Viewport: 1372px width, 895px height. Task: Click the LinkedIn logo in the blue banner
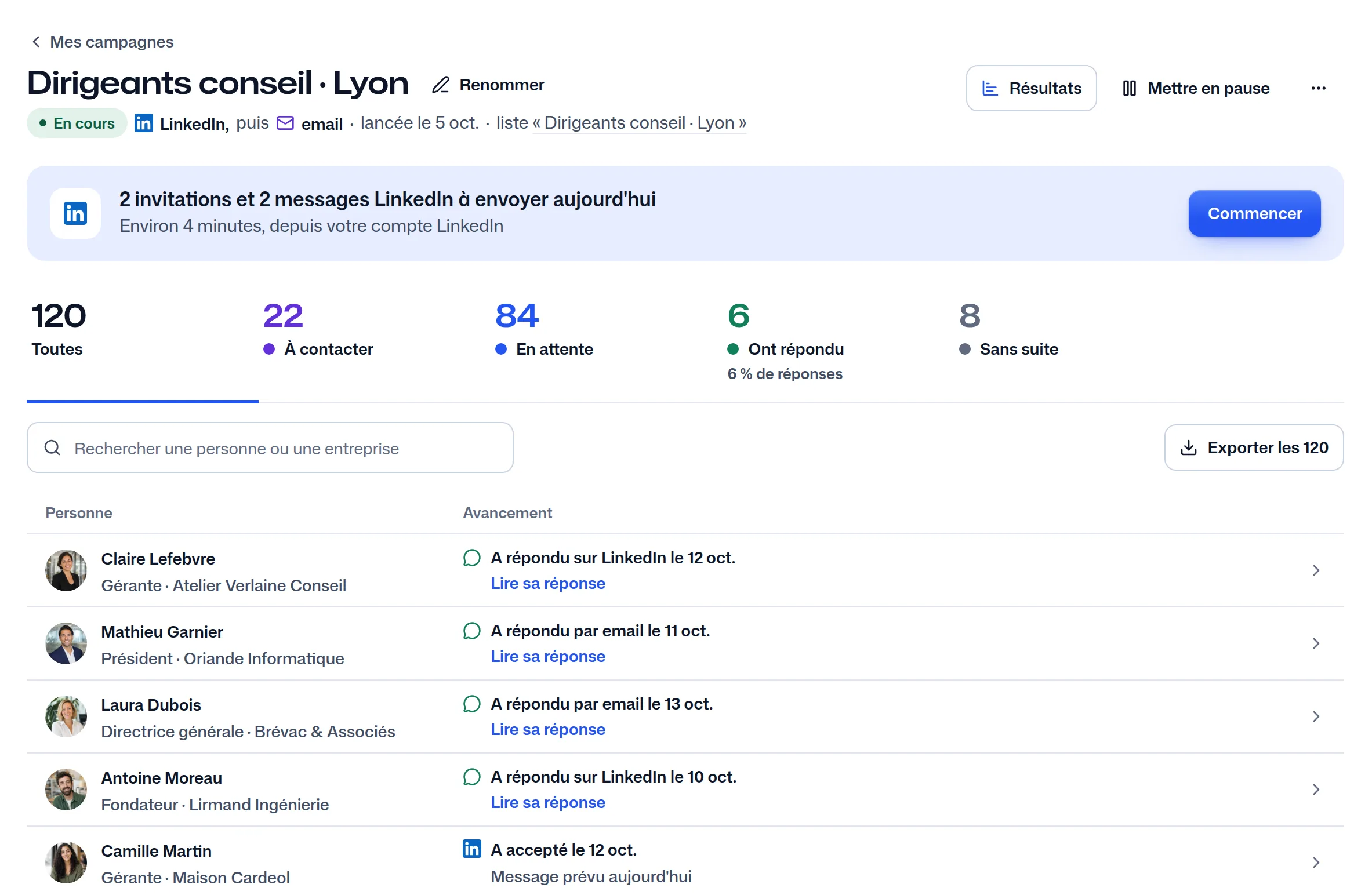(75, 213)
